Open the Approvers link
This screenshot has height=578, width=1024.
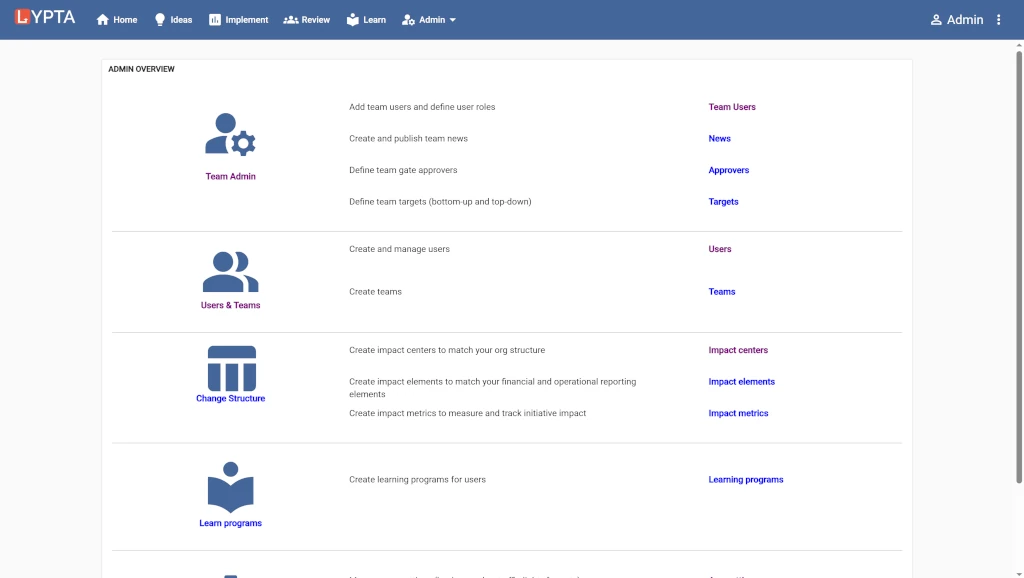[x=729, y=170]
